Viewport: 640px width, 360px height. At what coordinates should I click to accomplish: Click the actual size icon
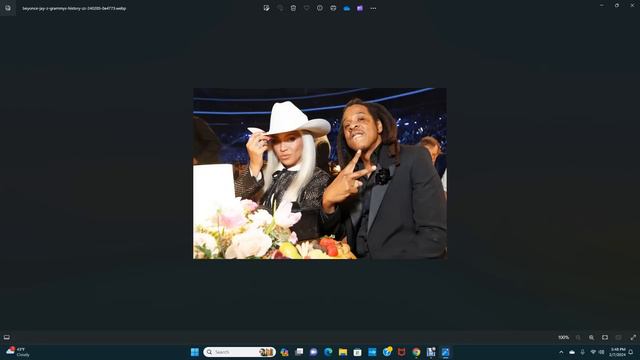[x=618, y=338]
